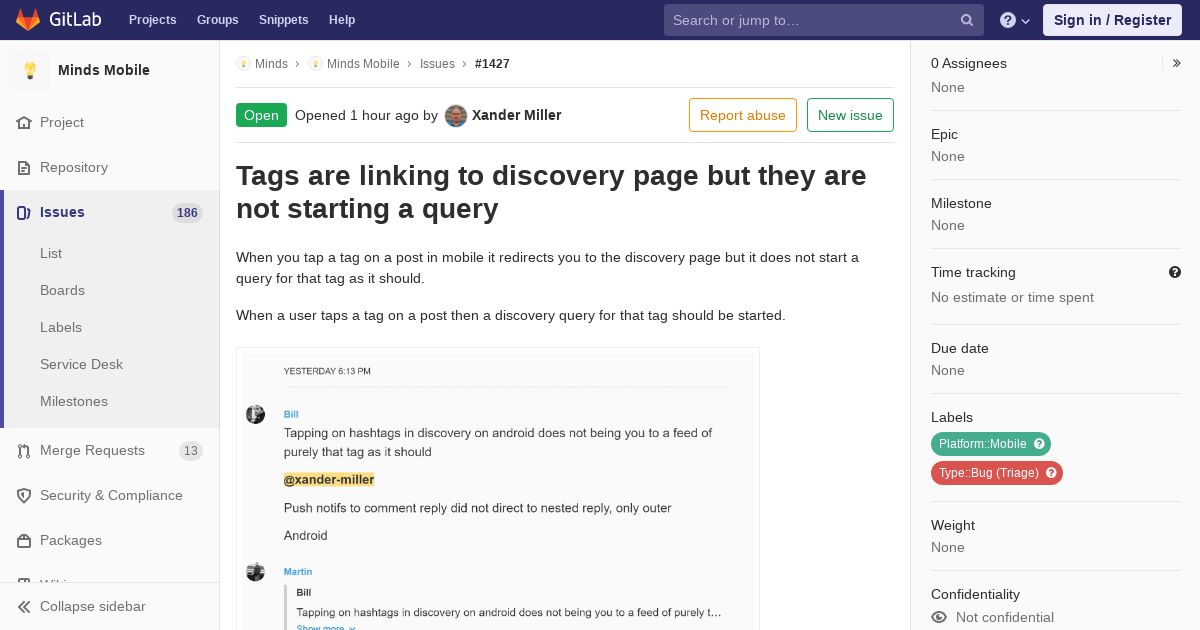The height and width of the screenshot is (630, 1200).
Task: Click the Repository file icon
Action: tap(24, 167)
